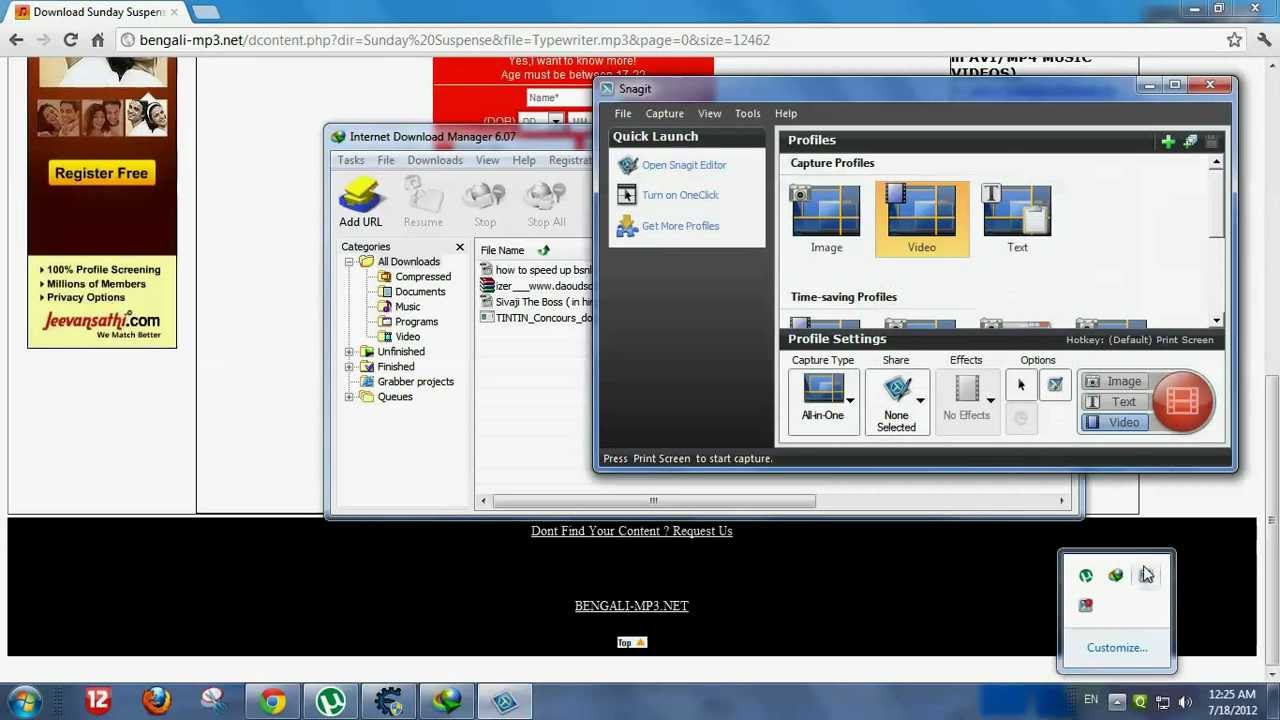This screenshot has height=720, width=1280.
Task: Open Snagit Help menu
Action: [786, 114]
